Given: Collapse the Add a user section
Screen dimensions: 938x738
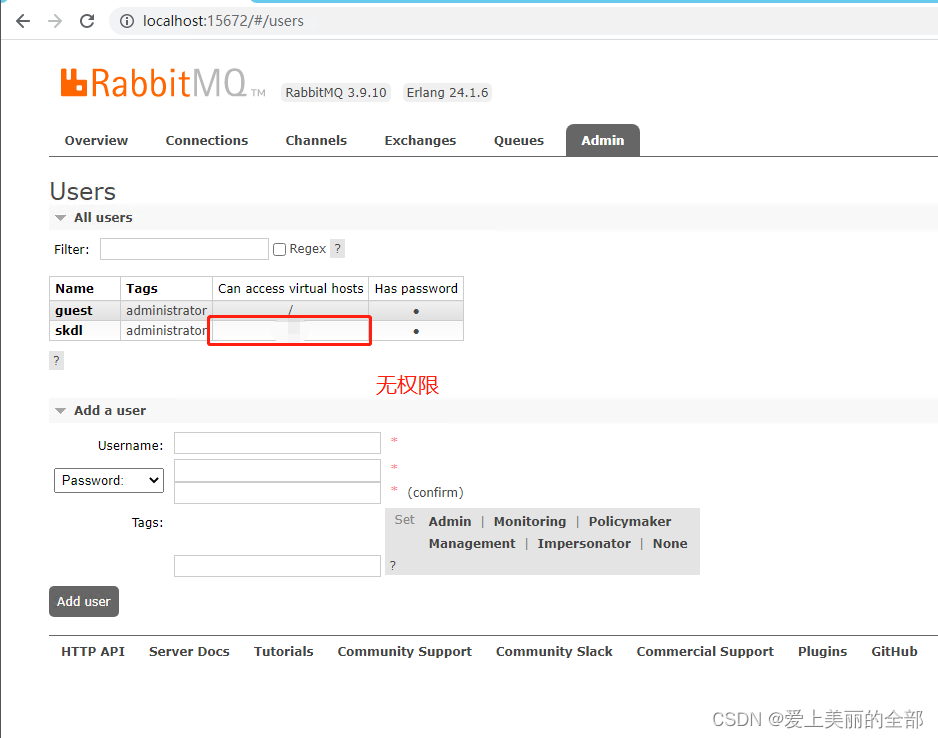Looking at the screenshot, I should 61,410.
